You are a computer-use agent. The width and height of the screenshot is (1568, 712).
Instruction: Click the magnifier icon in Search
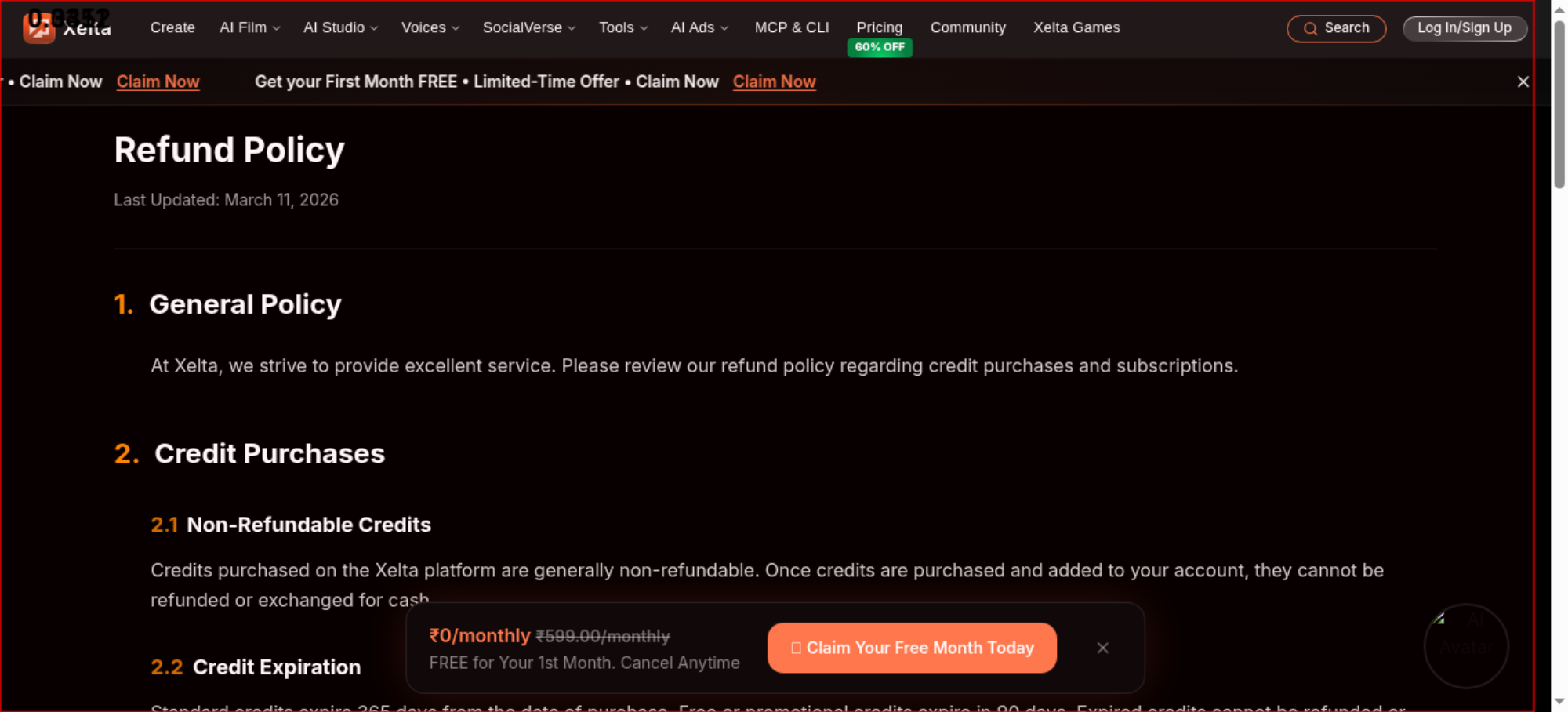point(1310,29)
